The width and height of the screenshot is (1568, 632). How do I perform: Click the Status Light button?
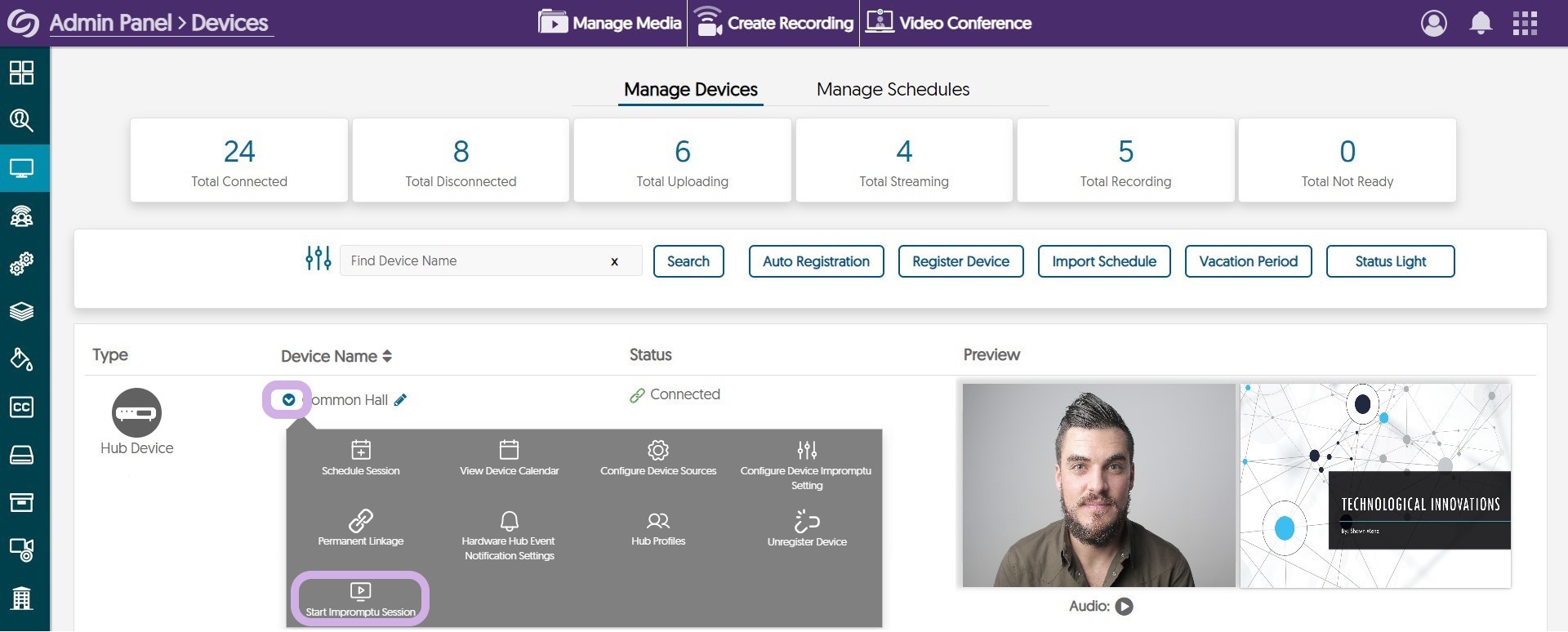[x=1390, y=261]
